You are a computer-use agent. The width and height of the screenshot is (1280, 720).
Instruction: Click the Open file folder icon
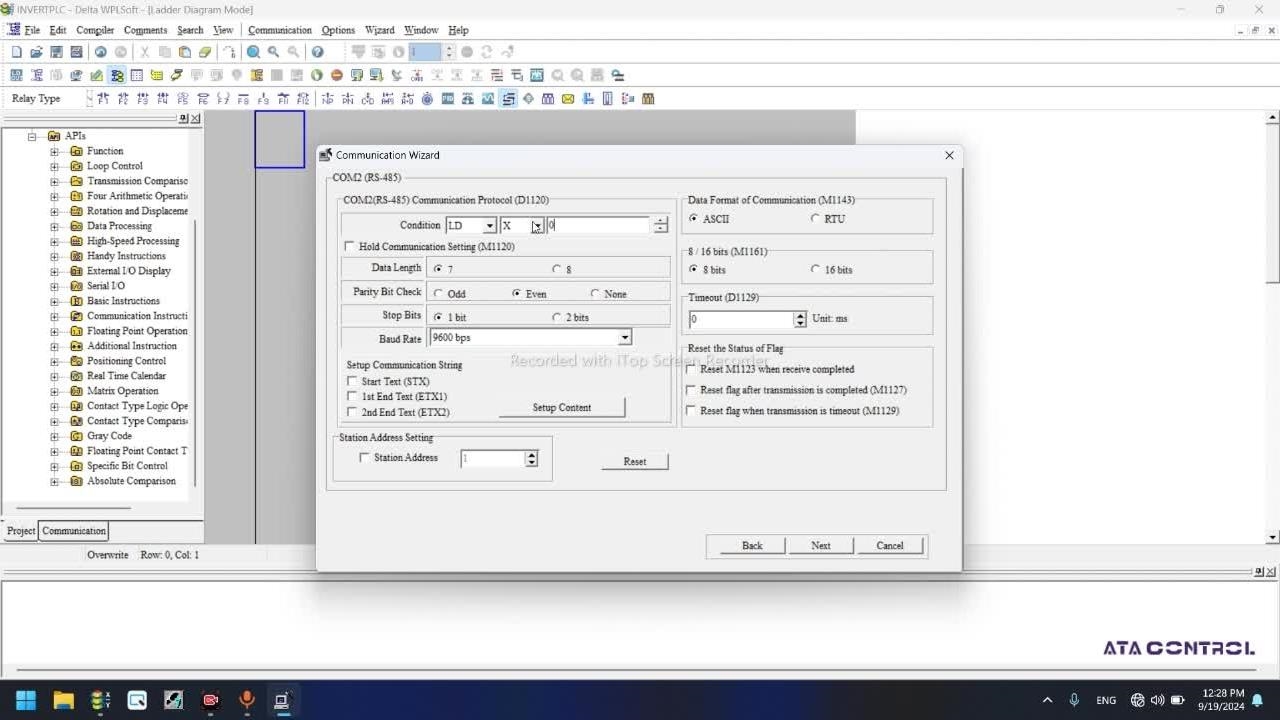(x=36, y=52)
